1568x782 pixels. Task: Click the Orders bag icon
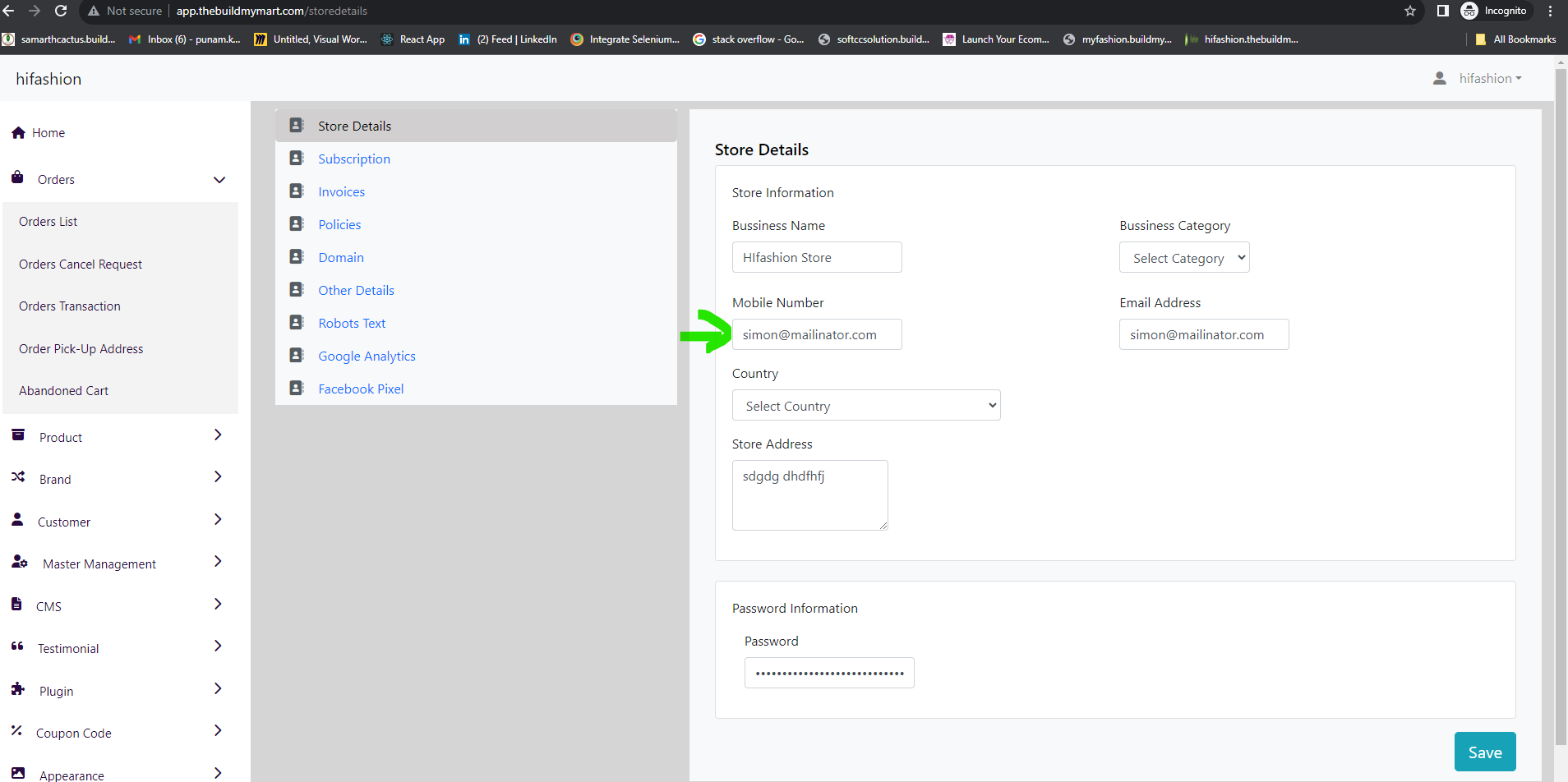tap(17, 177)
